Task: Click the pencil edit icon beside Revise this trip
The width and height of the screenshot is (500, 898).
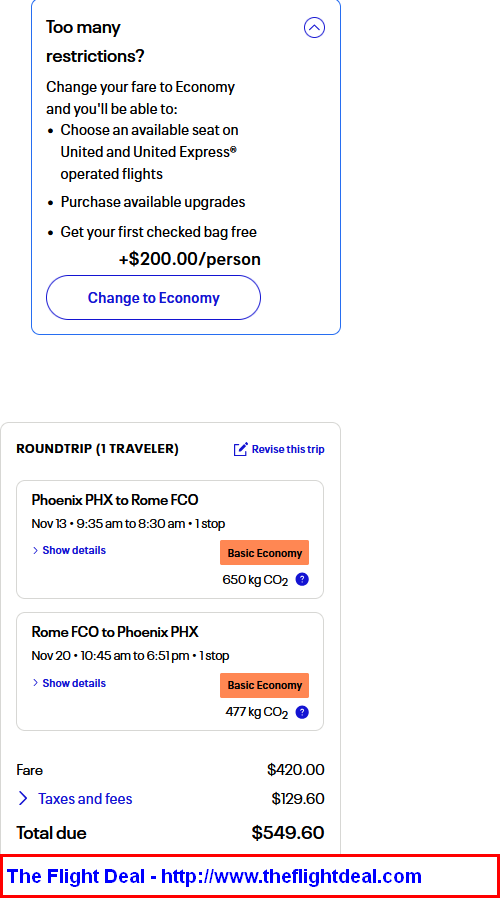Action: (x=241, y=449)
